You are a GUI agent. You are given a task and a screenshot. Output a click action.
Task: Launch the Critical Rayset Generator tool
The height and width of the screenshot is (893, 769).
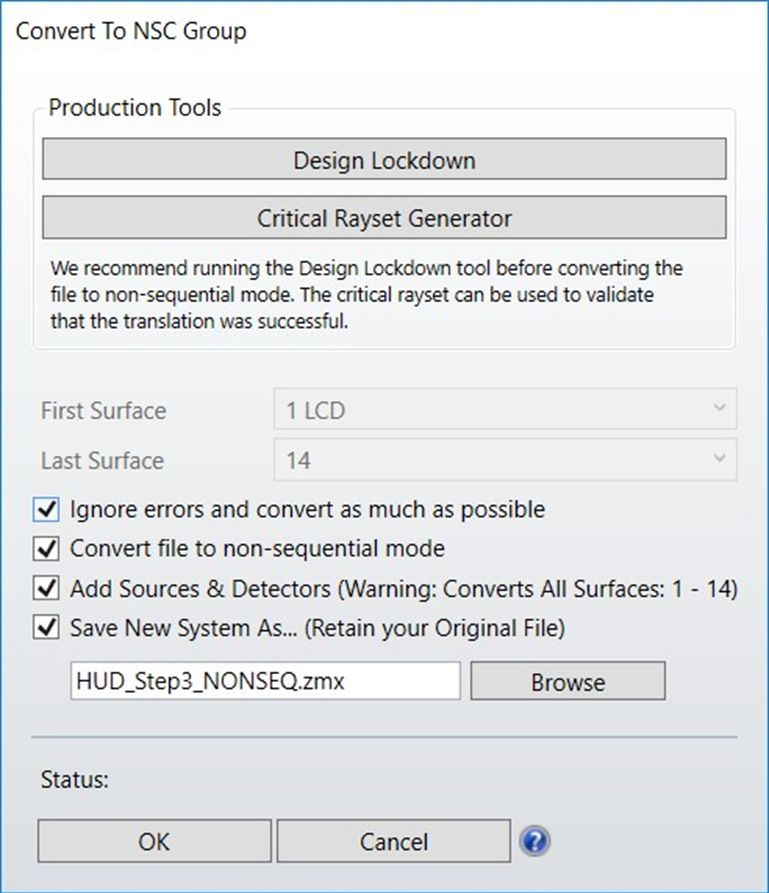click(384, 218)
